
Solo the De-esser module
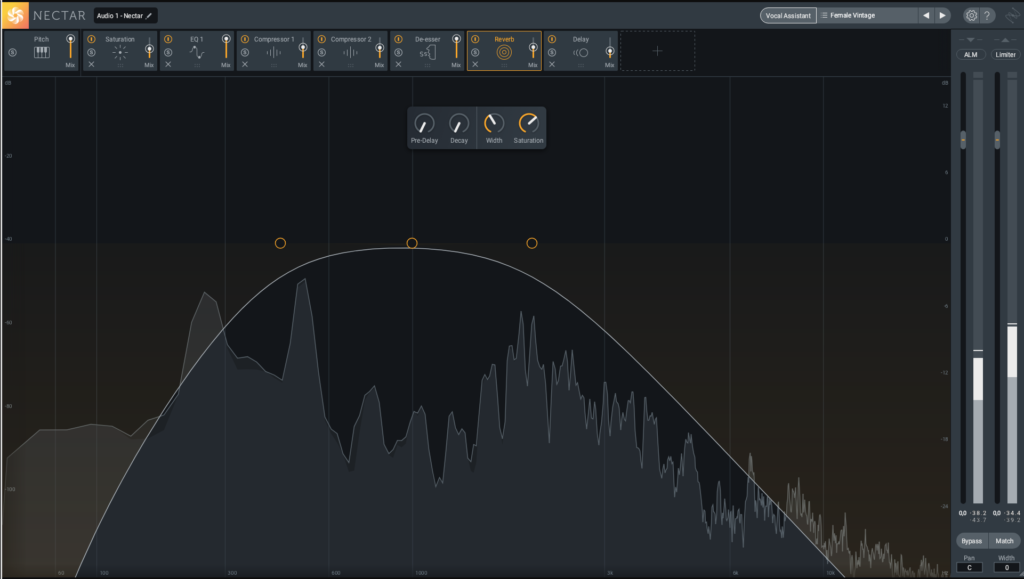point(398,52)
